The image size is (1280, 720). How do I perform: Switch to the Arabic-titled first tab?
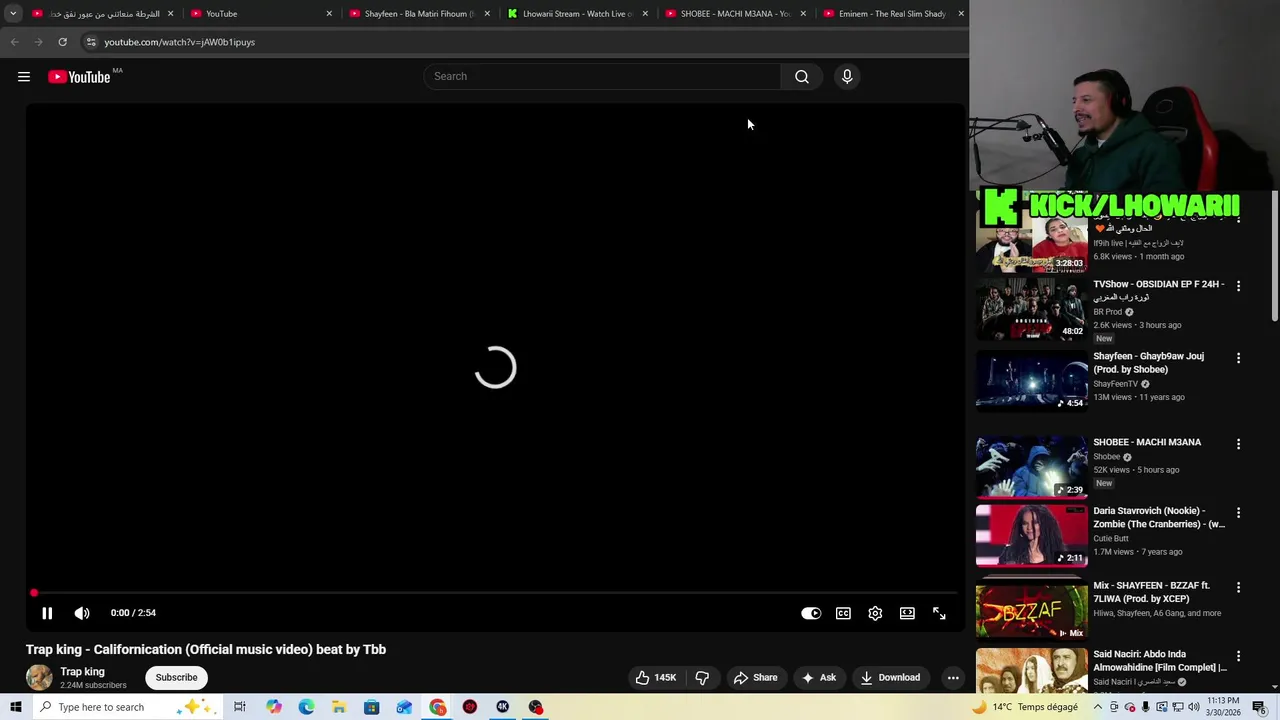tap(104, 14)
